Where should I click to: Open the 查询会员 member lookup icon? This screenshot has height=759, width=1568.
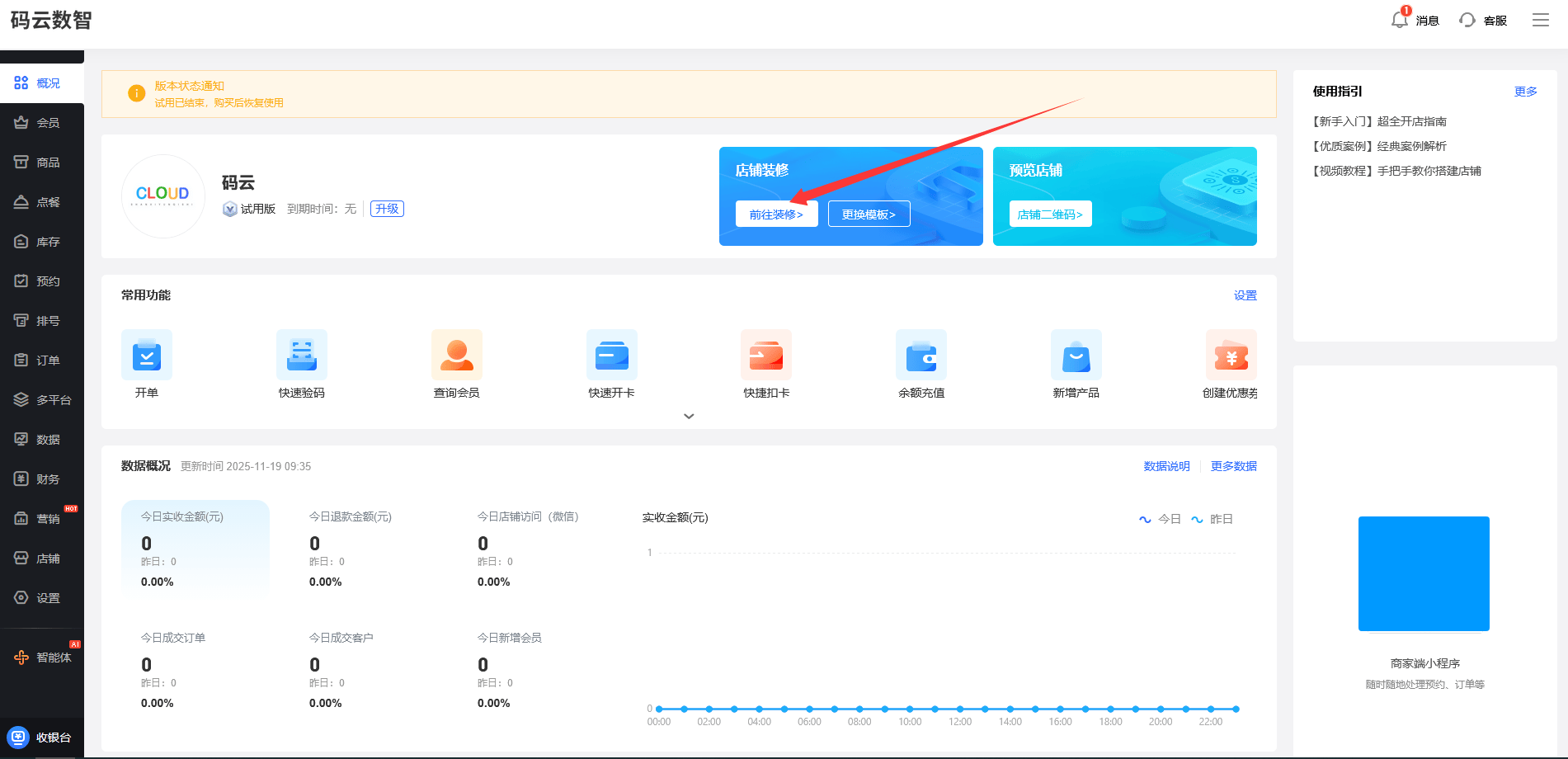[457, 355]
